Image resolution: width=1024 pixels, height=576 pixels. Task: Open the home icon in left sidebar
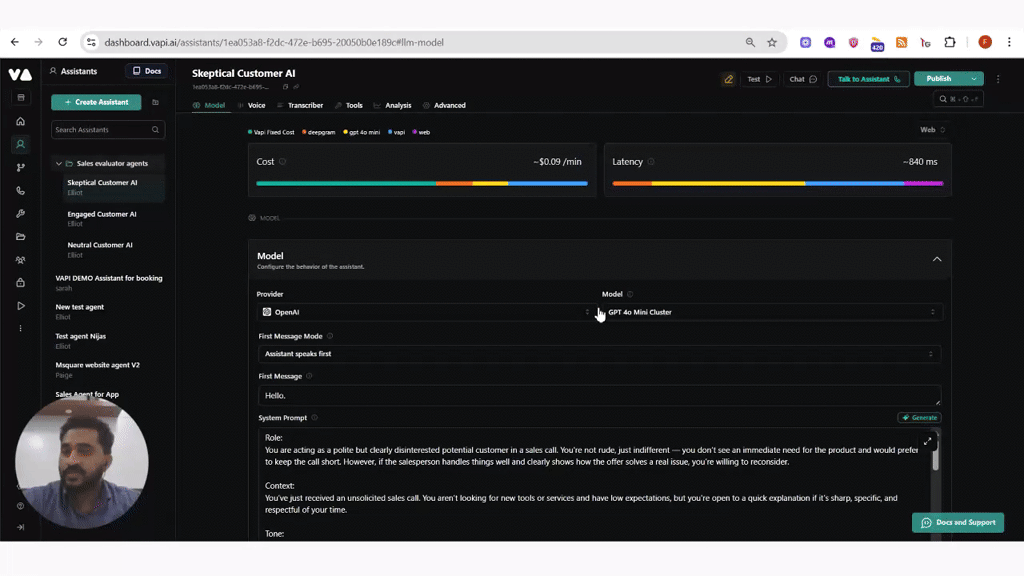pyautogui.click(x=20, y=121)
